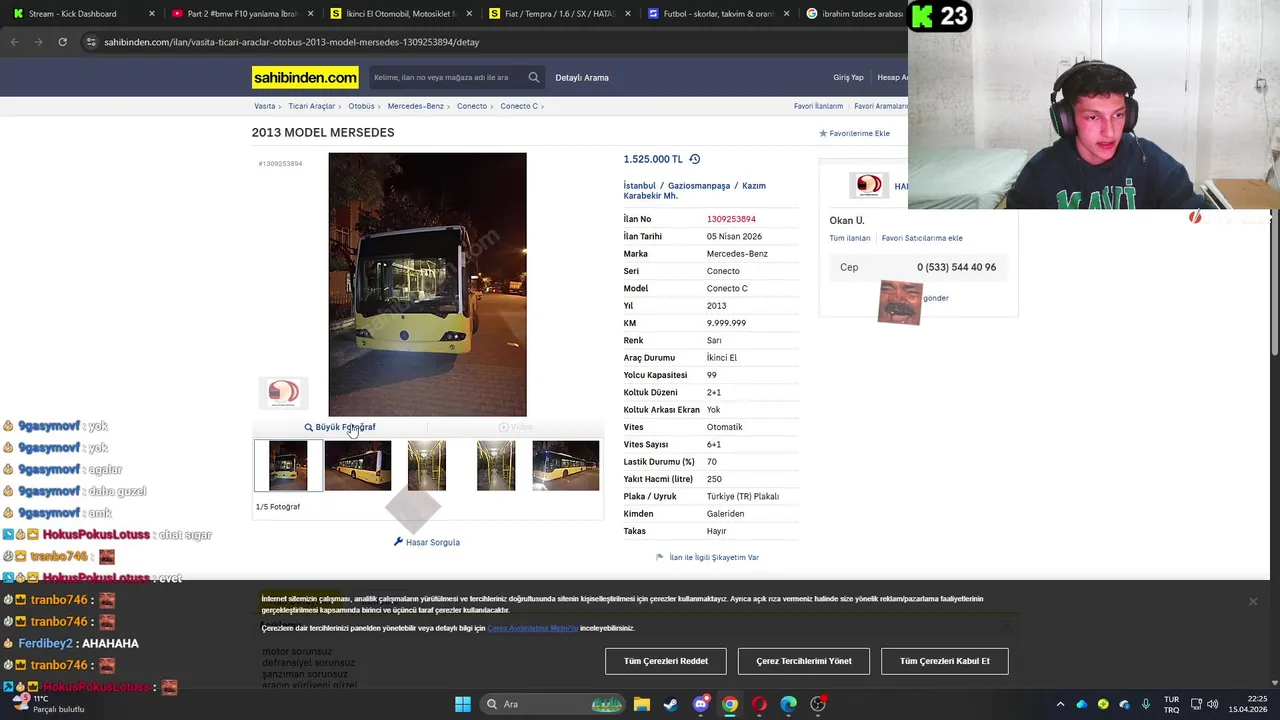Click Otobüs breadcrumb
The image size is (1280, 720).
tap(361, 106)
